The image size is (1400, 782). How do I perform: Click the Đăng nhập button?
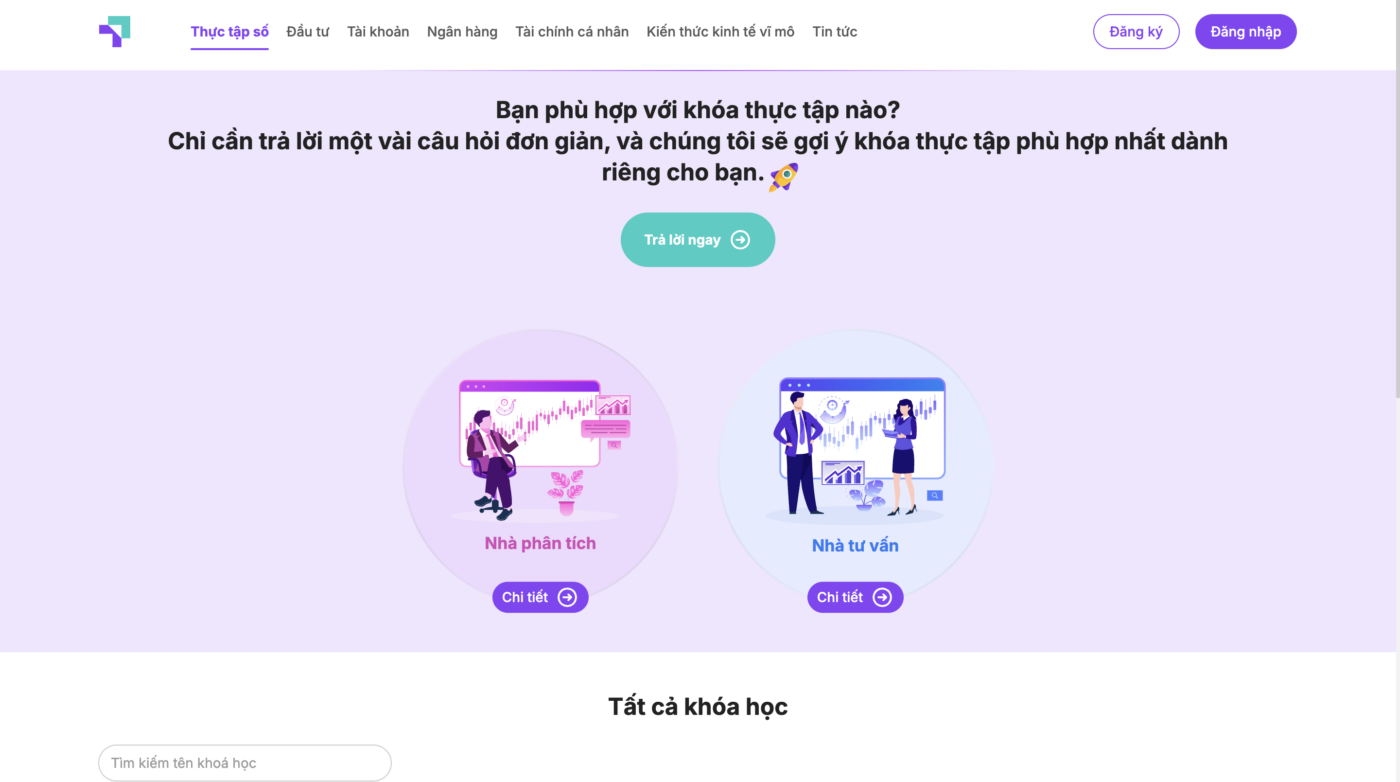coord(1246,32)
